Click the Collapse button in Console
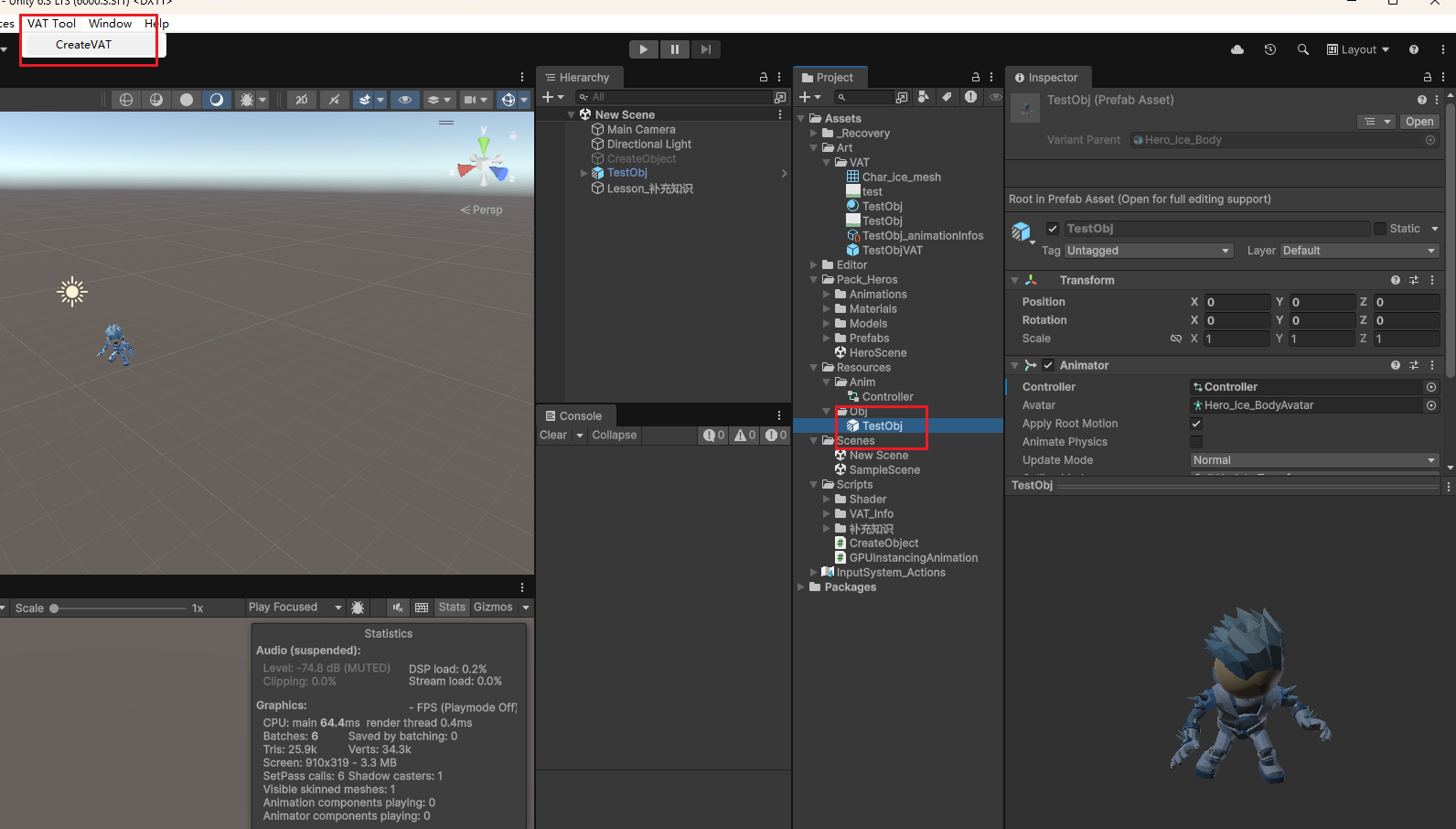The height and width of the screenshot is (829, 1456). [x=614, y=436]
